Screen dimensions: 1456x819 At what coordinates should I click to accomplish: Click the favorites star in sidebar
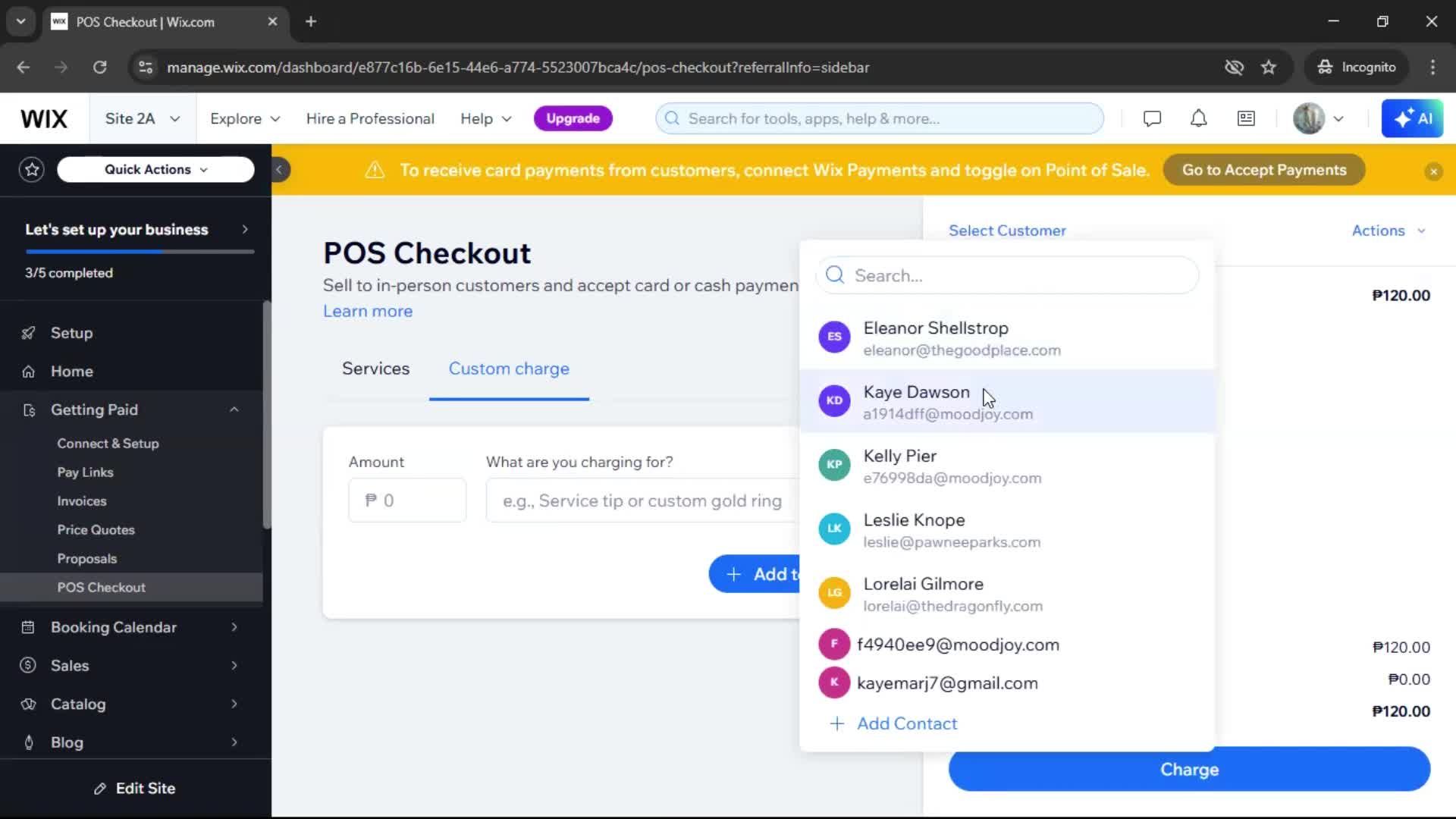(x=32, y=170)
